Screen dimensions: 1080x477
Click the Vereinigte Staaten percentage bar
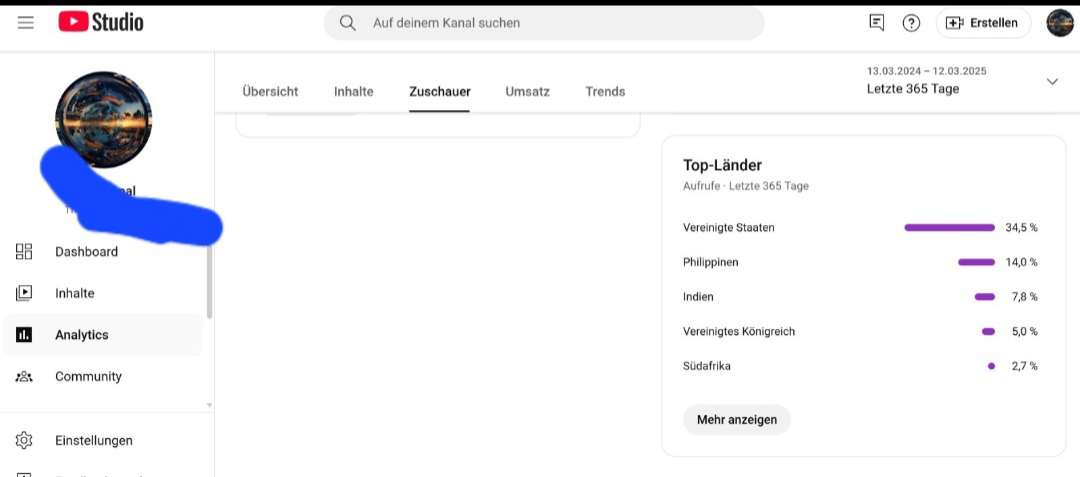click(x=949, y=227)
